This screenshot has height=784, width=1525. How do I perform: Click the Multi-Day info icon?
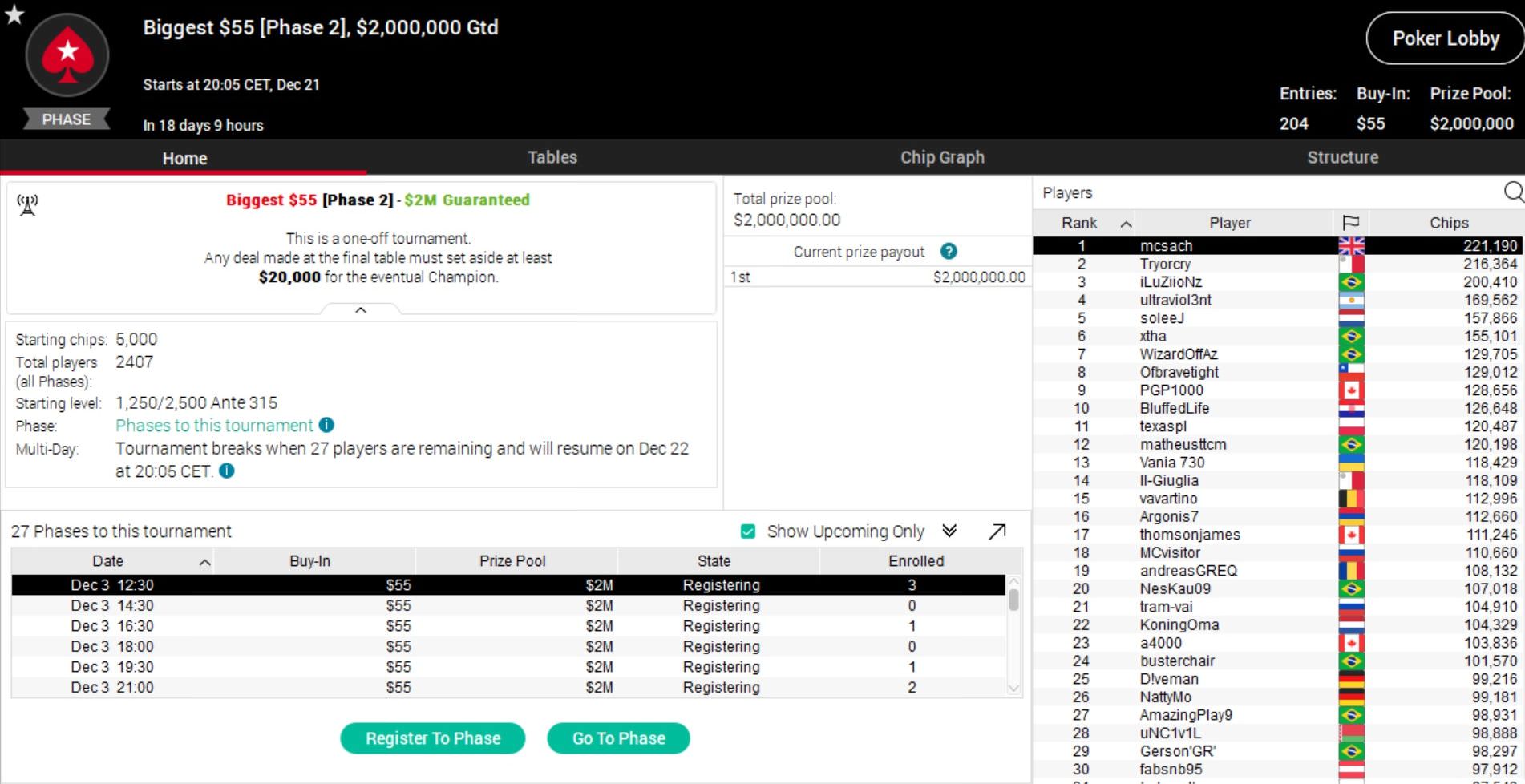click(x=227, y=471)
